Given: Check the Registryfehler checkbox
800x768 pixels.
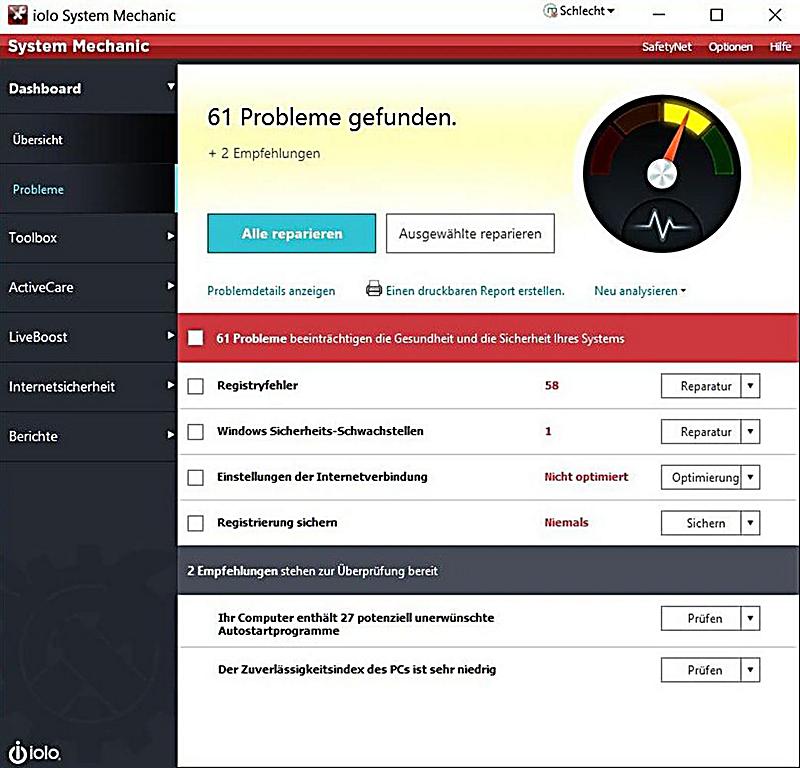Looking at the screenshot, I should [195, 386].
